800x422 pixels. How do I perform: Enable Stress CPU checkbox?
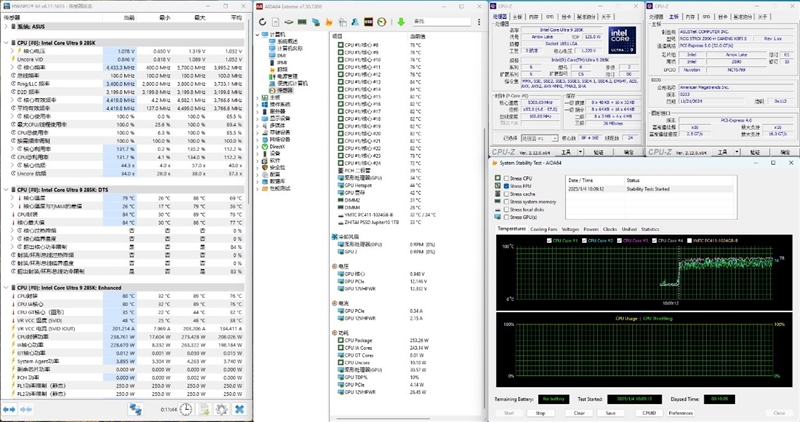[507, 178]
